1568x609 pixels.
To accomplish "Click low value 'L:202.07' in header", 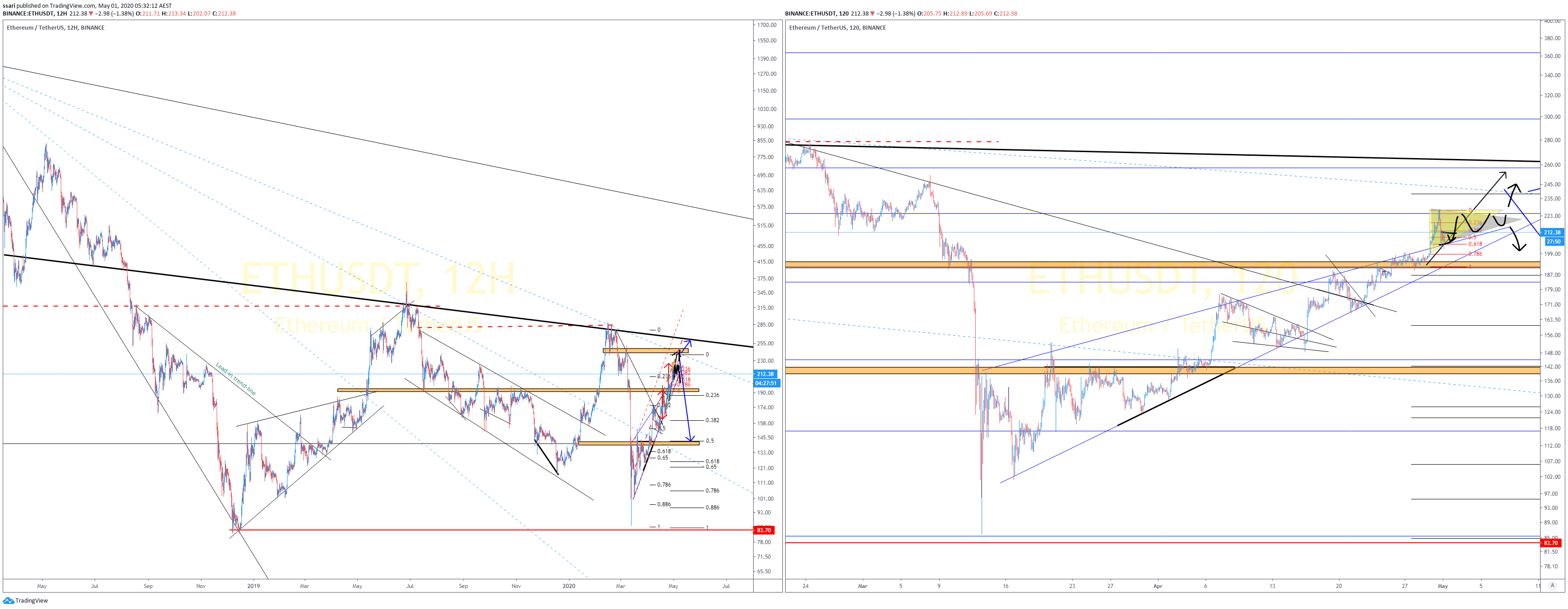I will (x=200, y=13).
